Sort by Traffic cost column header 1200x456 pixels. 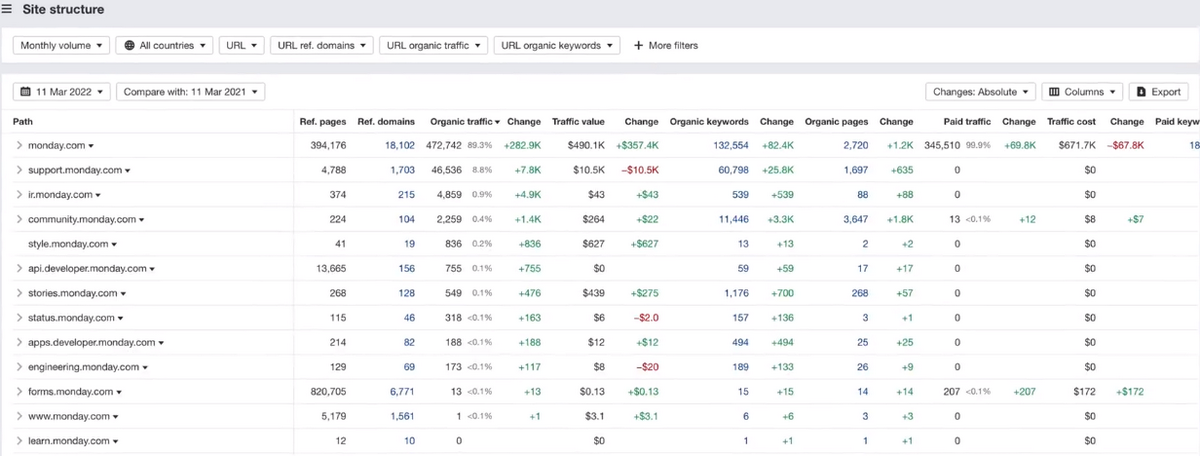point(1071,122)
